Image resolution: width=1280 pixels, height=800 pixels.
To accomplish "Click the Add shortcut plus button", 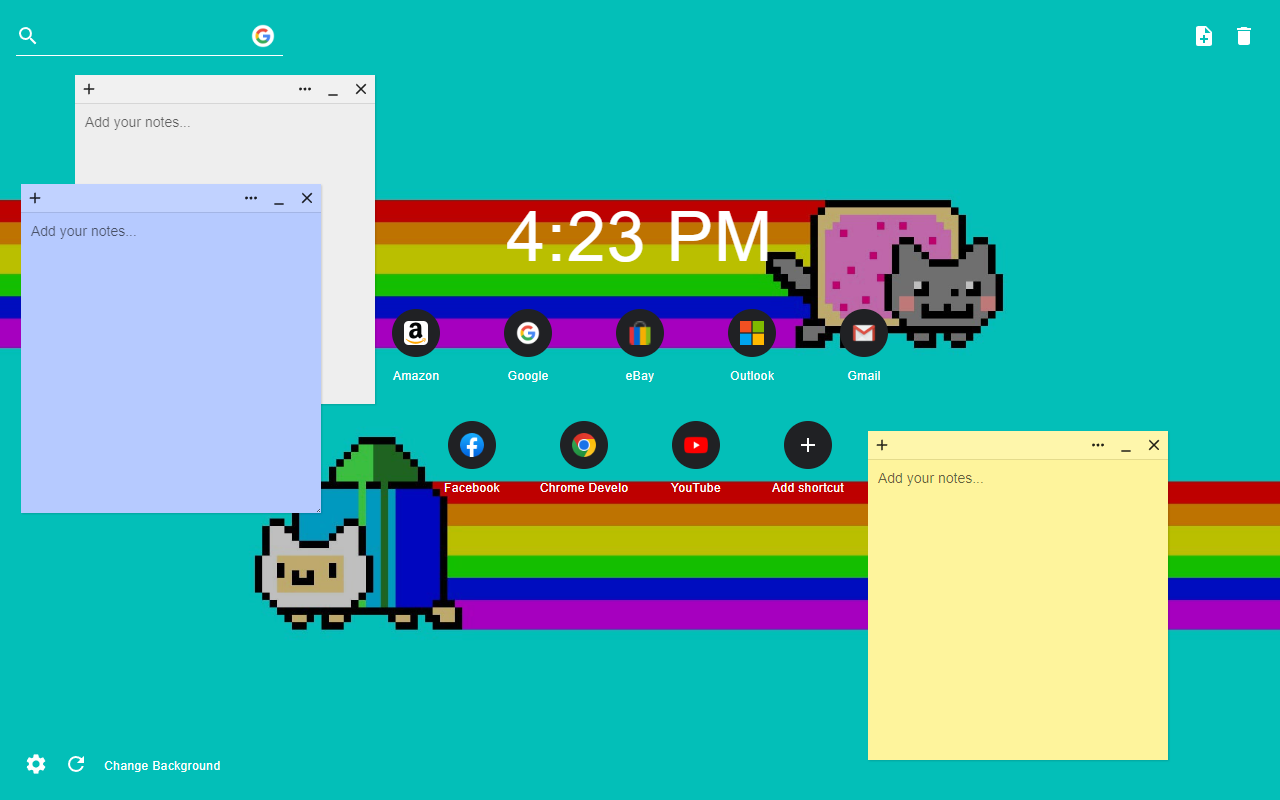I will click(x=808, y=445).
